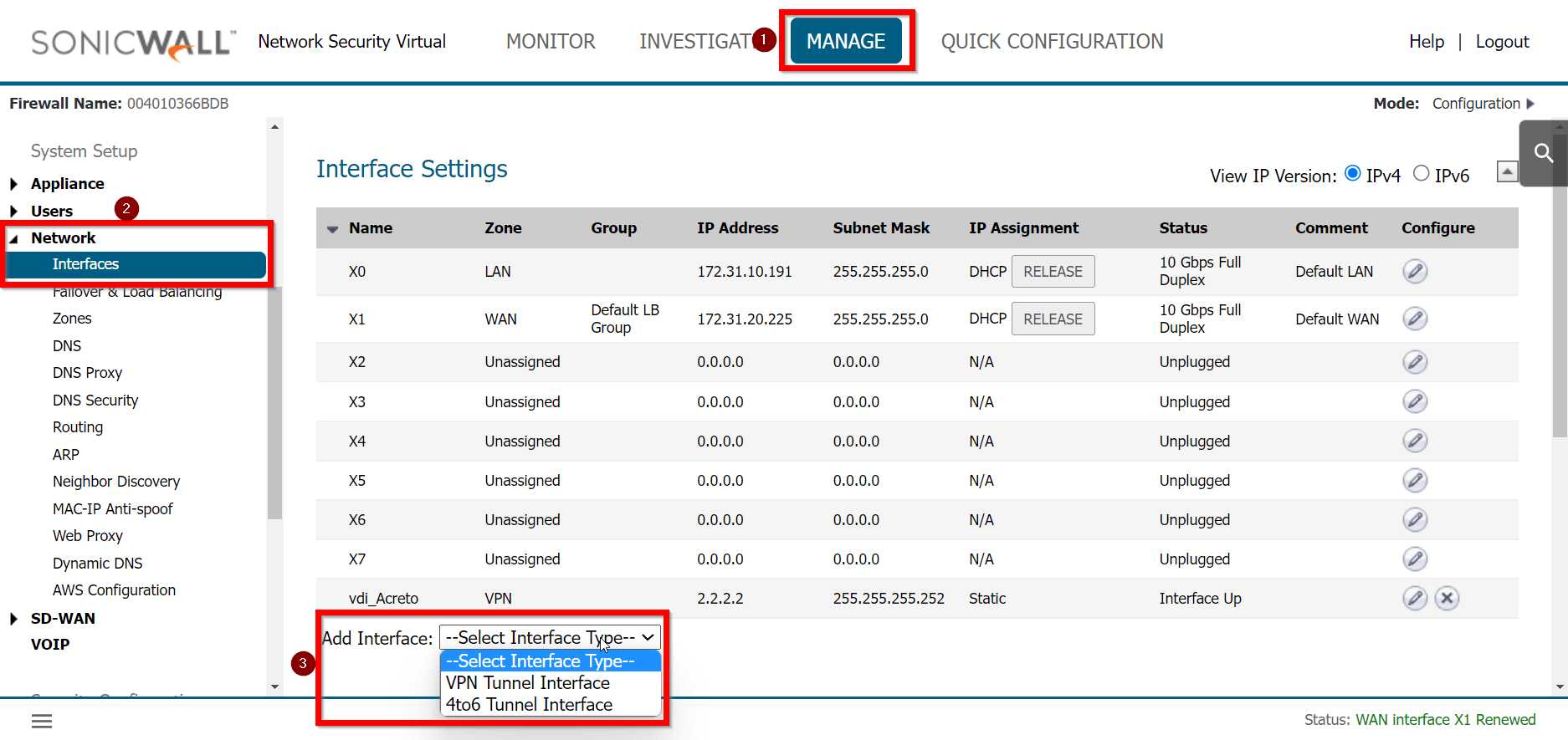This screenshot has height=740, width=1568.
Task: Open the configure pencil for X6
Action: pyautogui.click(x=1415, y=519)
